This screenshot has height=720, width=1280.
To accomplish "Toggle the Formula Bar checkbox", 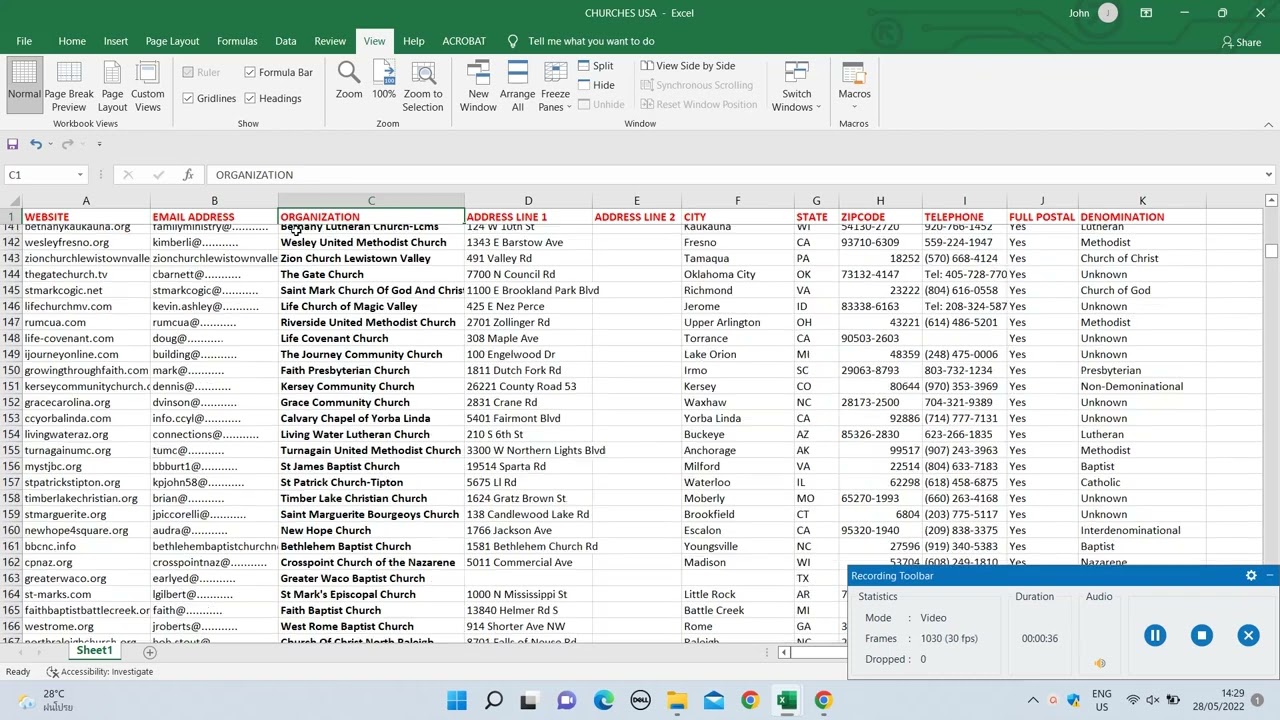I will click(x=250, y=72).
